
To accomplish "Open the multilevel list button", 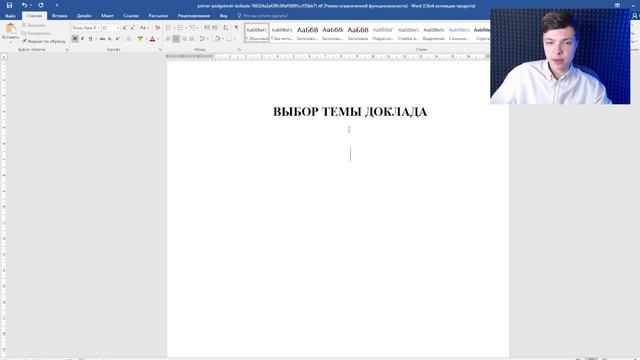I will pos(192,28).
